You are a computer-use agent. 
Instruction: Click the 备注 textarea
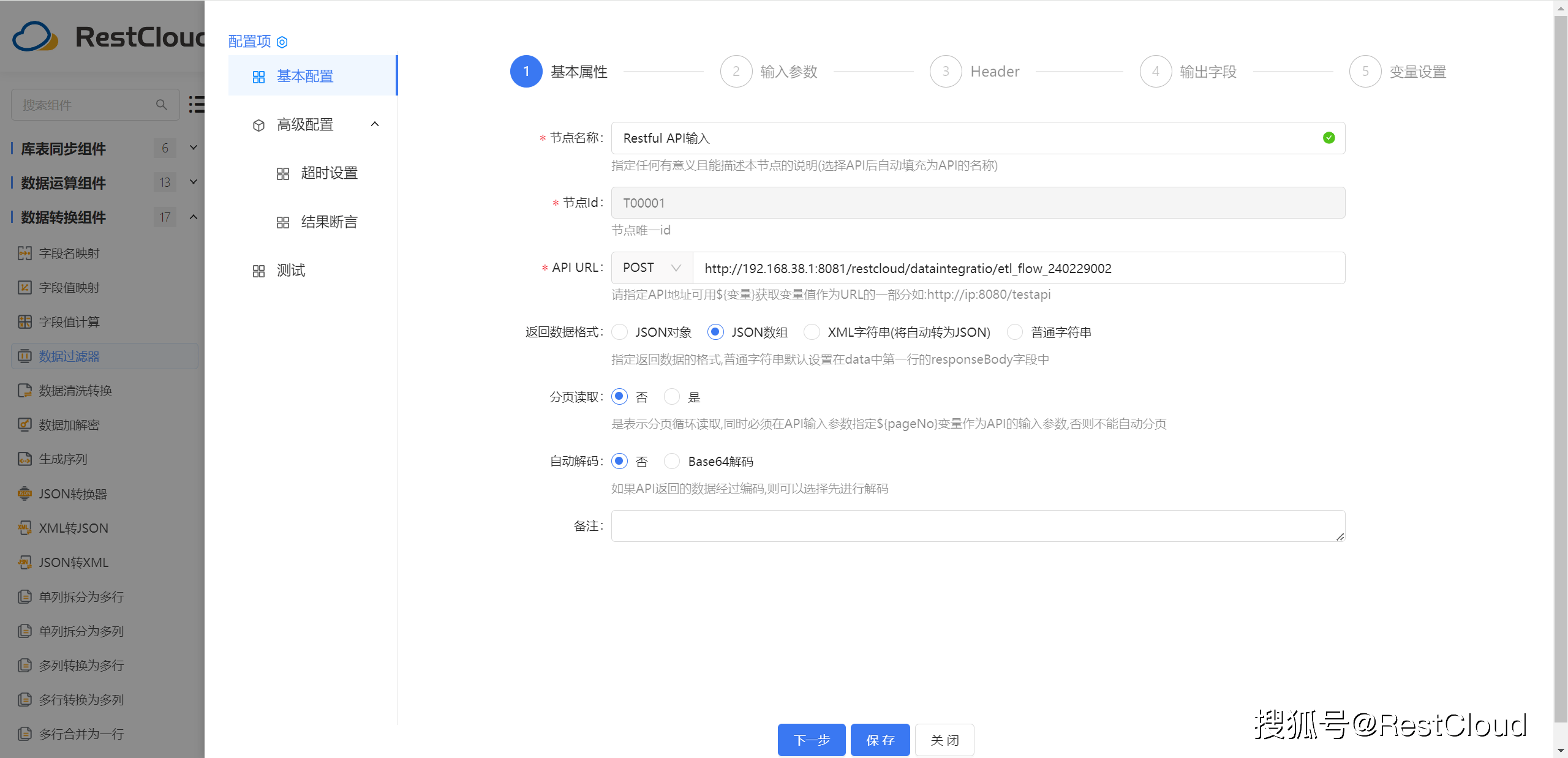pyautogui.click(x=978, y=526)
